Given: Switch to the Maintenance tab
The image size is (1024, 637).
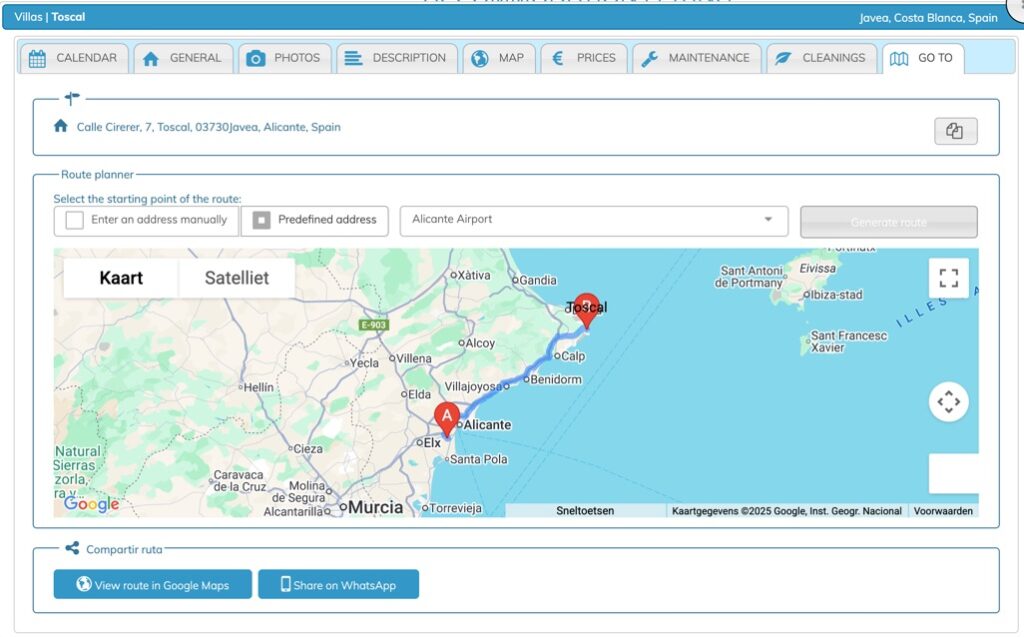Looking at the screenshot, I should tap(698, 58).
